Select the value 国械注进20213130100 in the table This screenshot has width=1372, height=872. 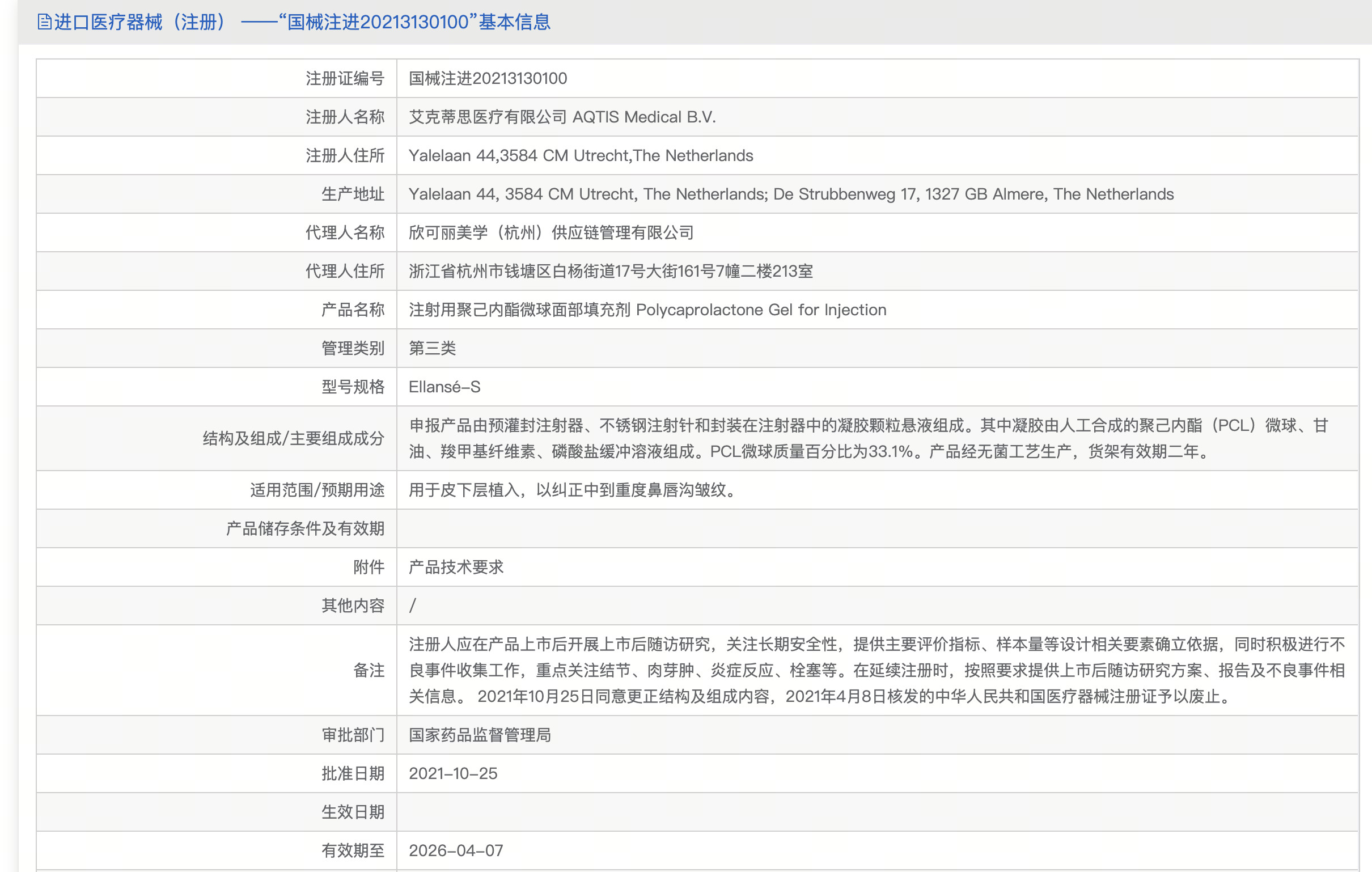[488, 79]
